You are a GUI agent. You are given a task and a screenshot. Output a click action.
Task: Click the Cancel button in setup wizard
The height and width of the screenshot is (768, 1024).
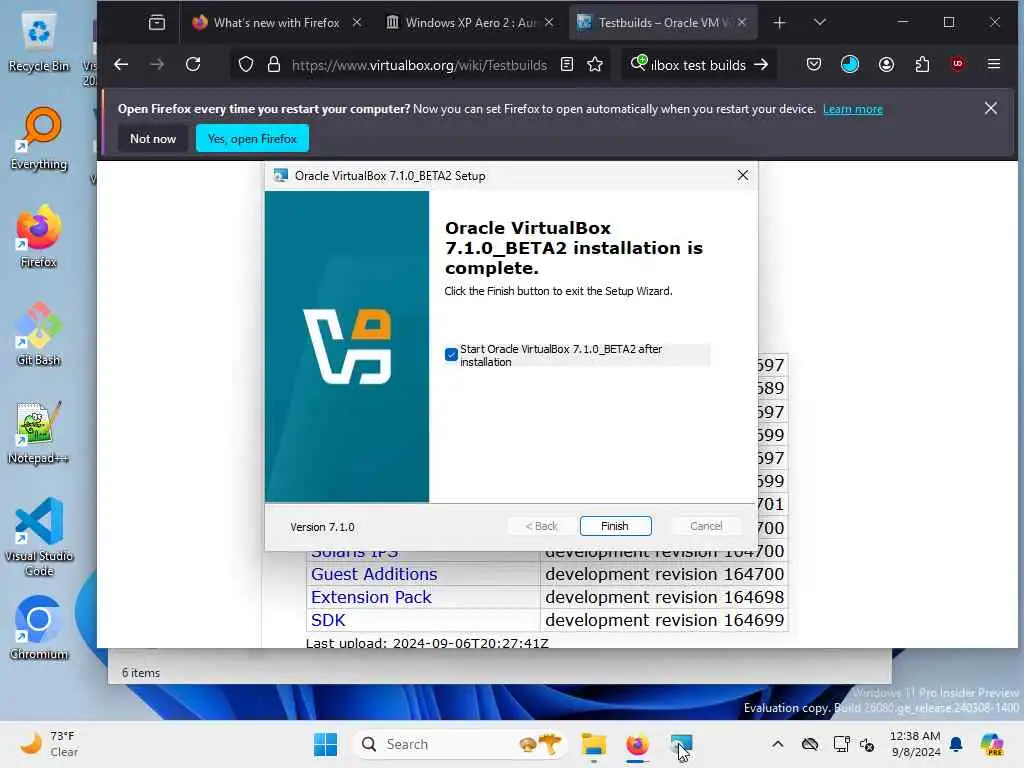(706, 526)
